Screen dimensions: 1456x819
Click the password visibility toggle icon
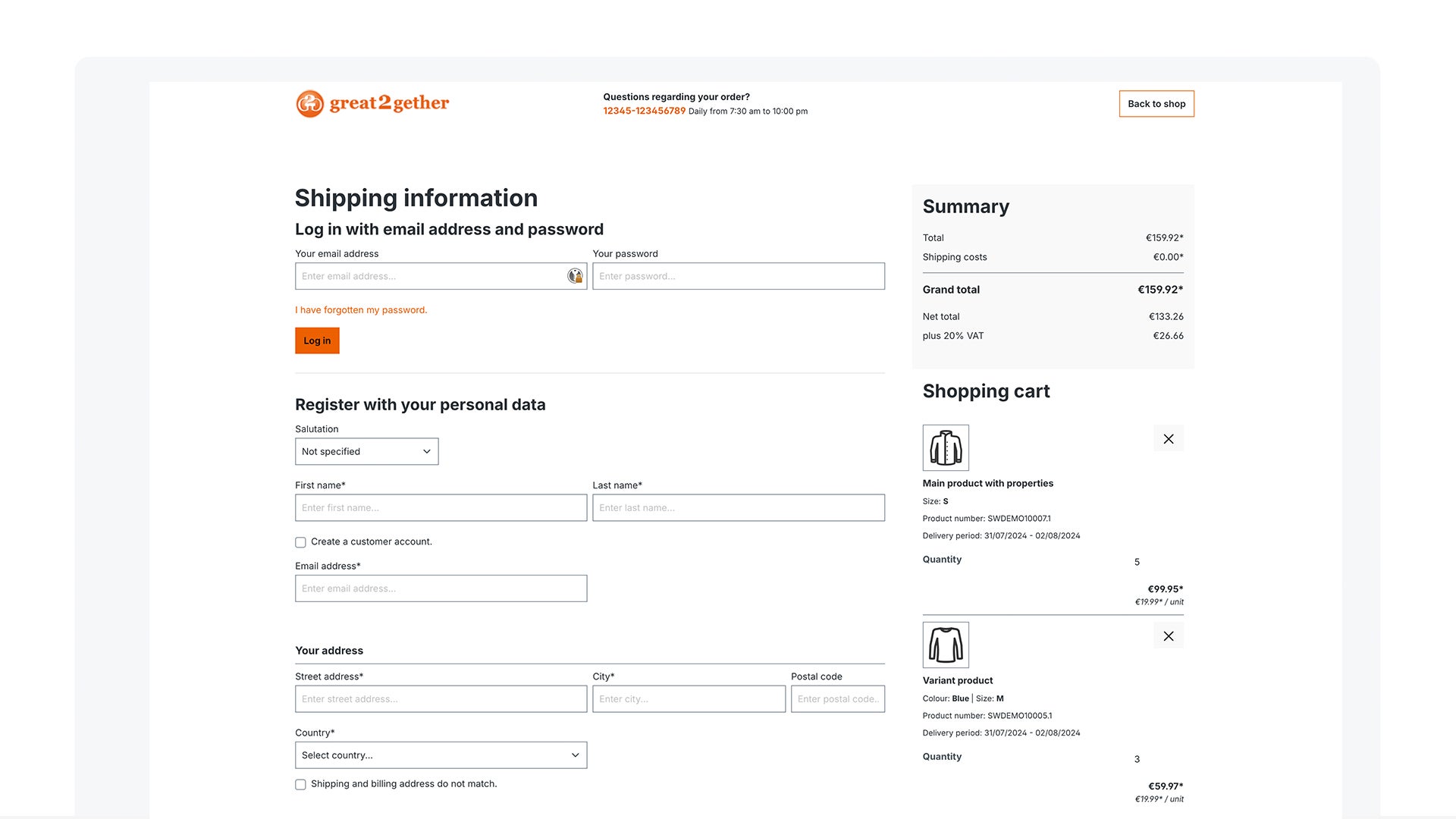pos(575,276)
